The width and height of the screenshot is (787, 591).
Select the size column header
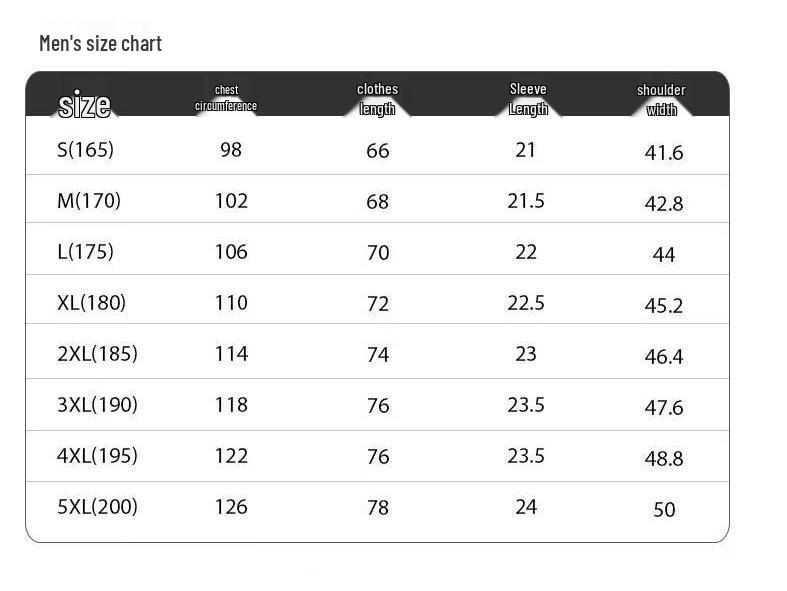coord(84,104)
